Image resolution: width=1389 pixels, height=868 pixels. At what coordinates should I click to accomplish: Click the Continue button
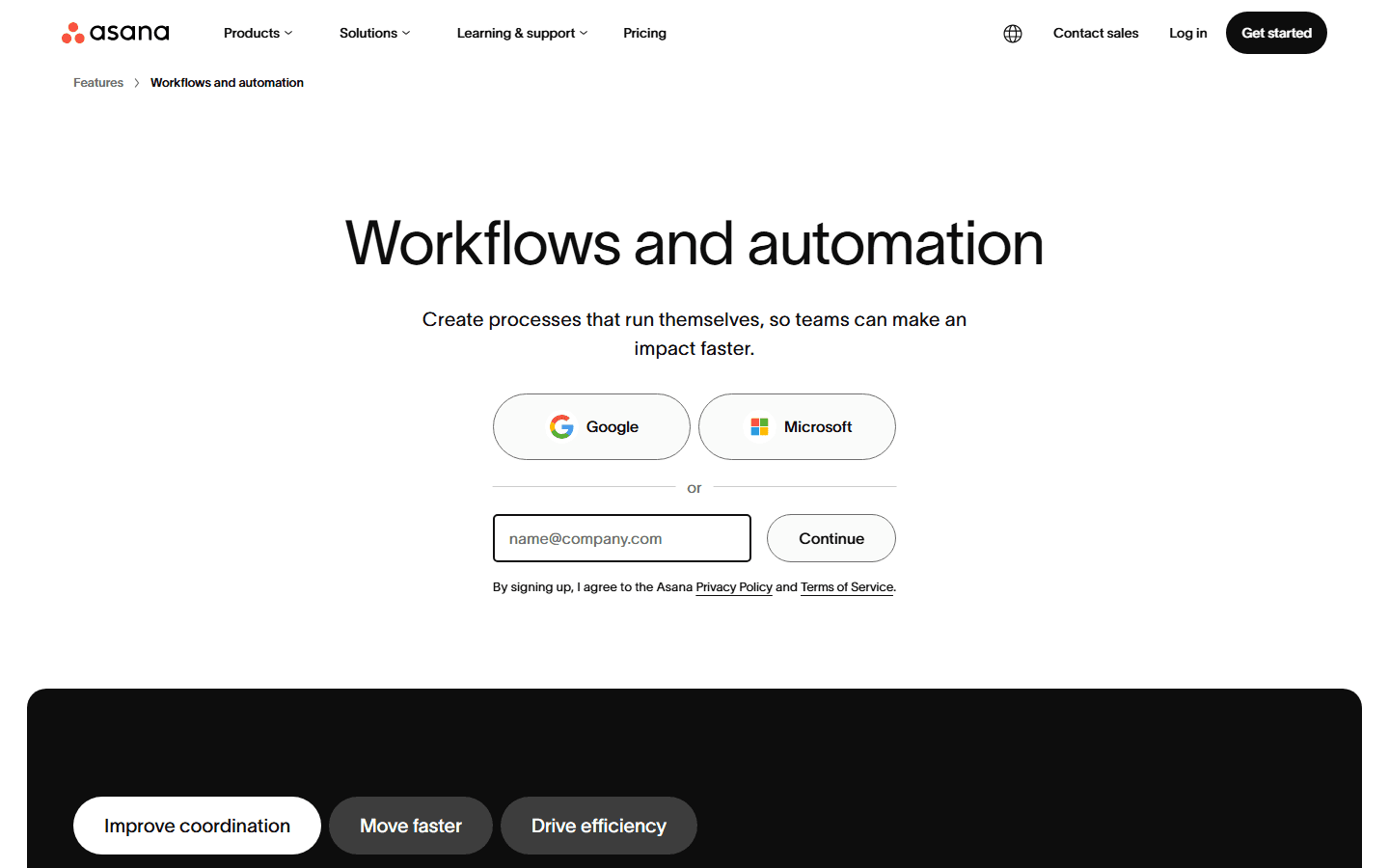tap(831, 538)
